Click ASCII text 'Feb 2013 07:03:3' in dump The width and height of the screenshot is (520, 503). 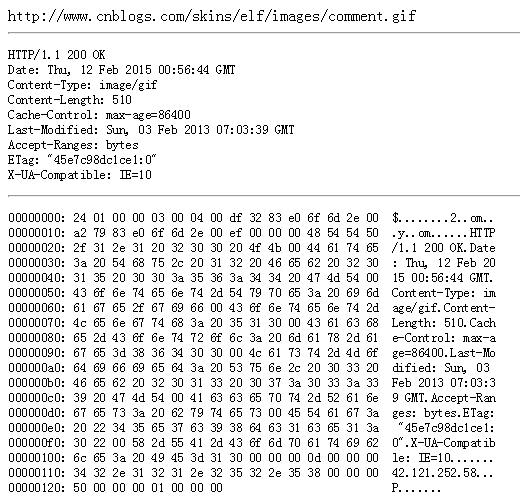click(444, 383)
